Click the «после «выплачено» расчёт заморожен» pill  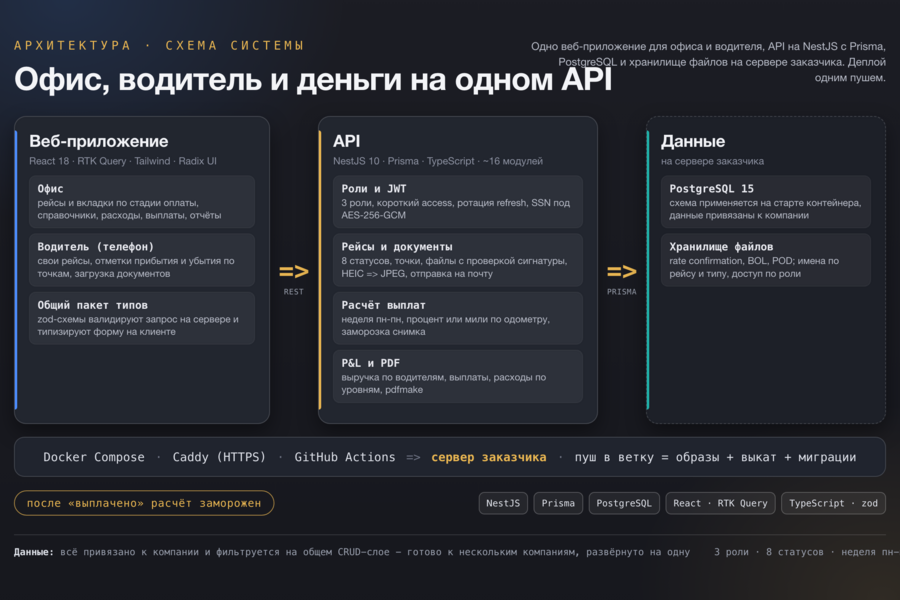pos(144,503)
